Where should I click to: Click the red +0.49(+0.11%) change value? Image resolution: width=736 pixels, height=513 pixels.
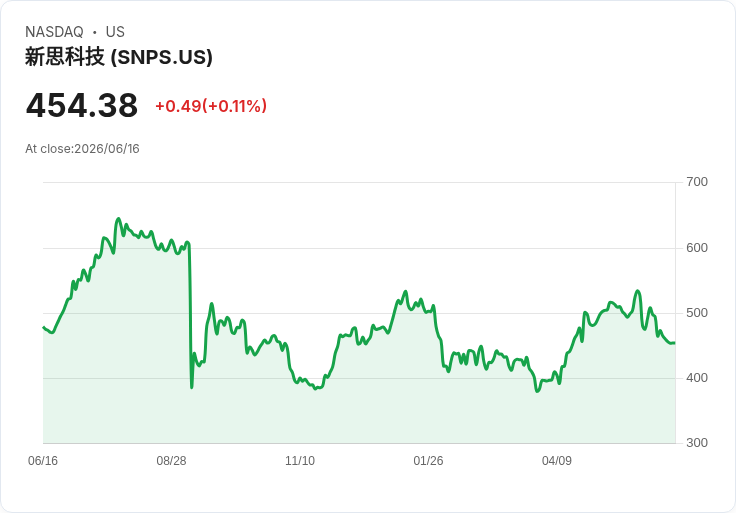(211, 106)
